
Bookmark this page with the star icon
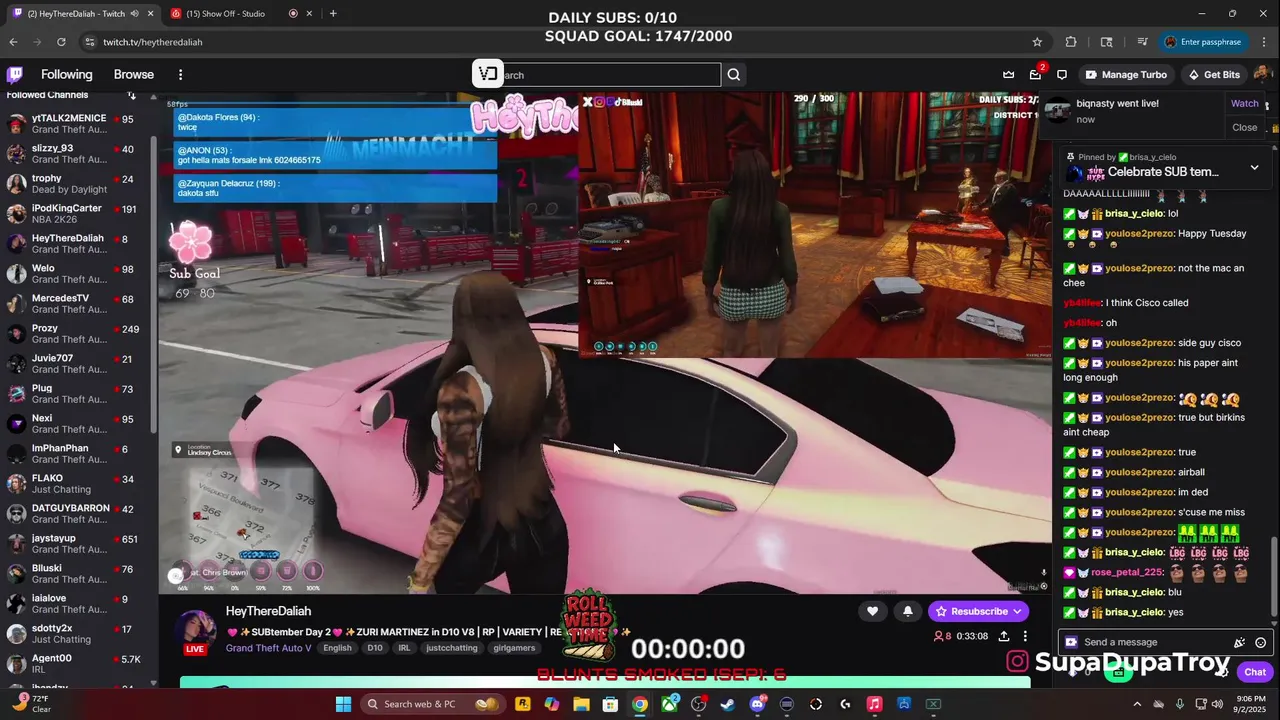coord(1037,42)
